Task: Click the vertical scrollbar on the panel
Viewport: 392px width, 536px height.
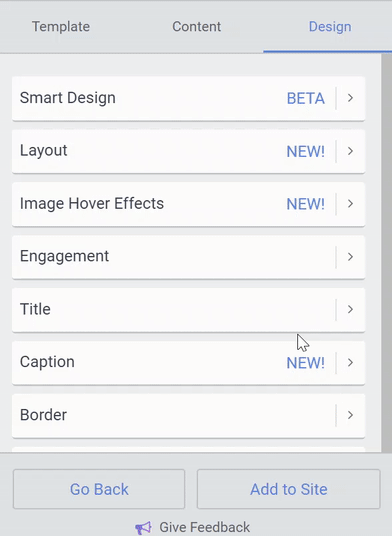Action: [x=387, y=253]
